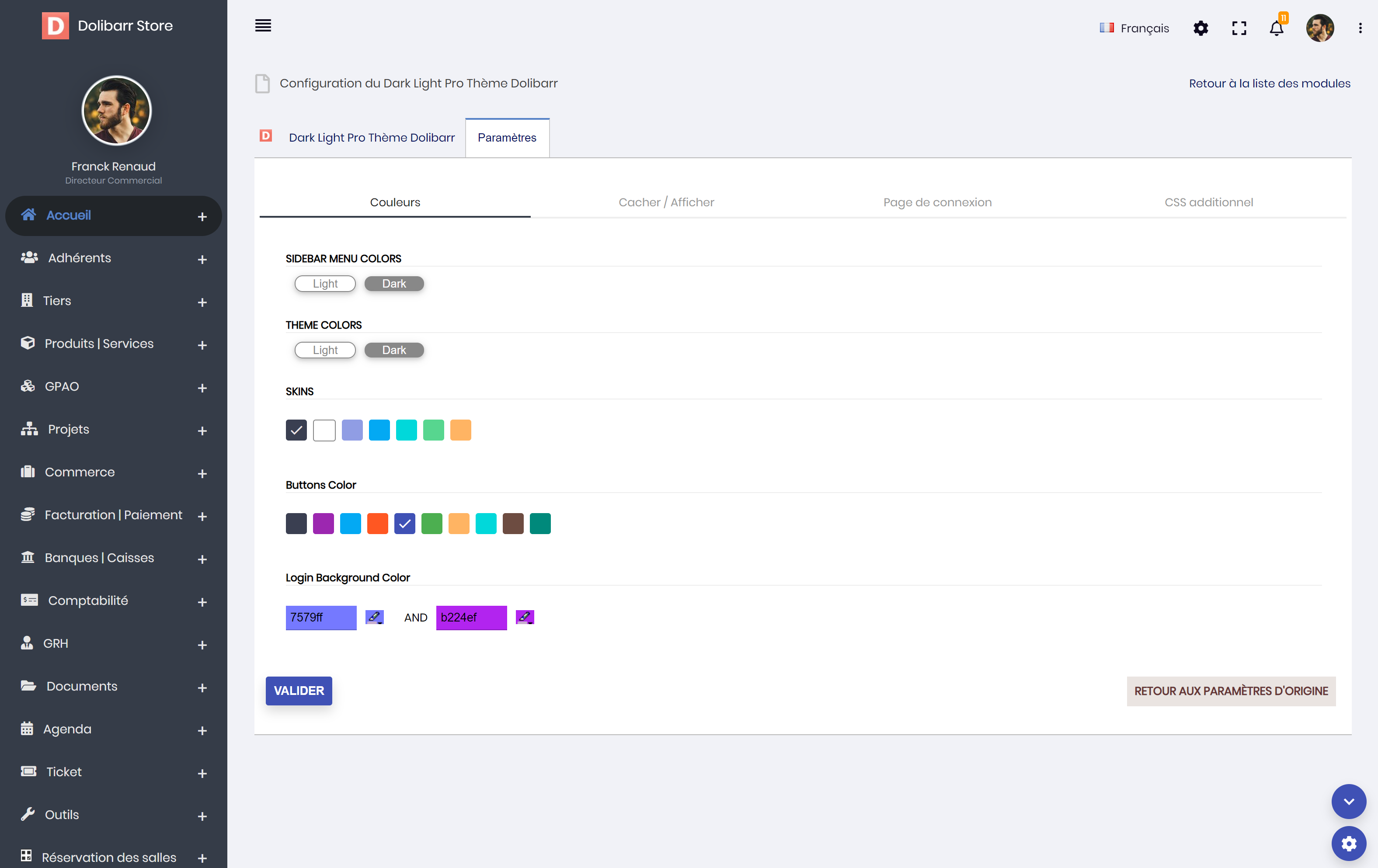Open top bar settings gear
This screenshot has height=868, width=1378.
coord(1201,28)
